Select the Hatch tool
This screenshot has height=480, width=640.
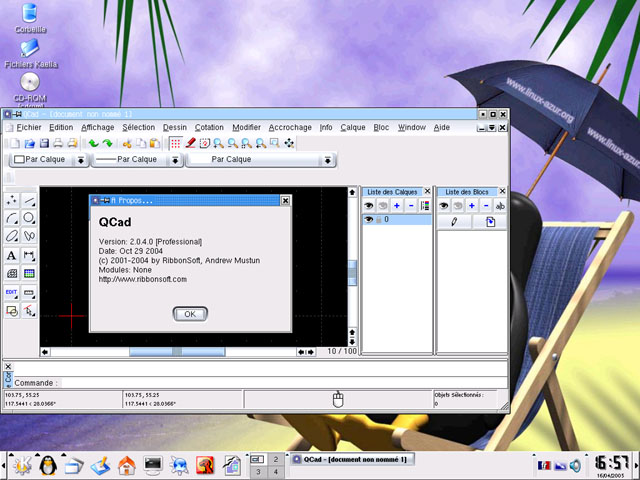(x=12, y=273)
